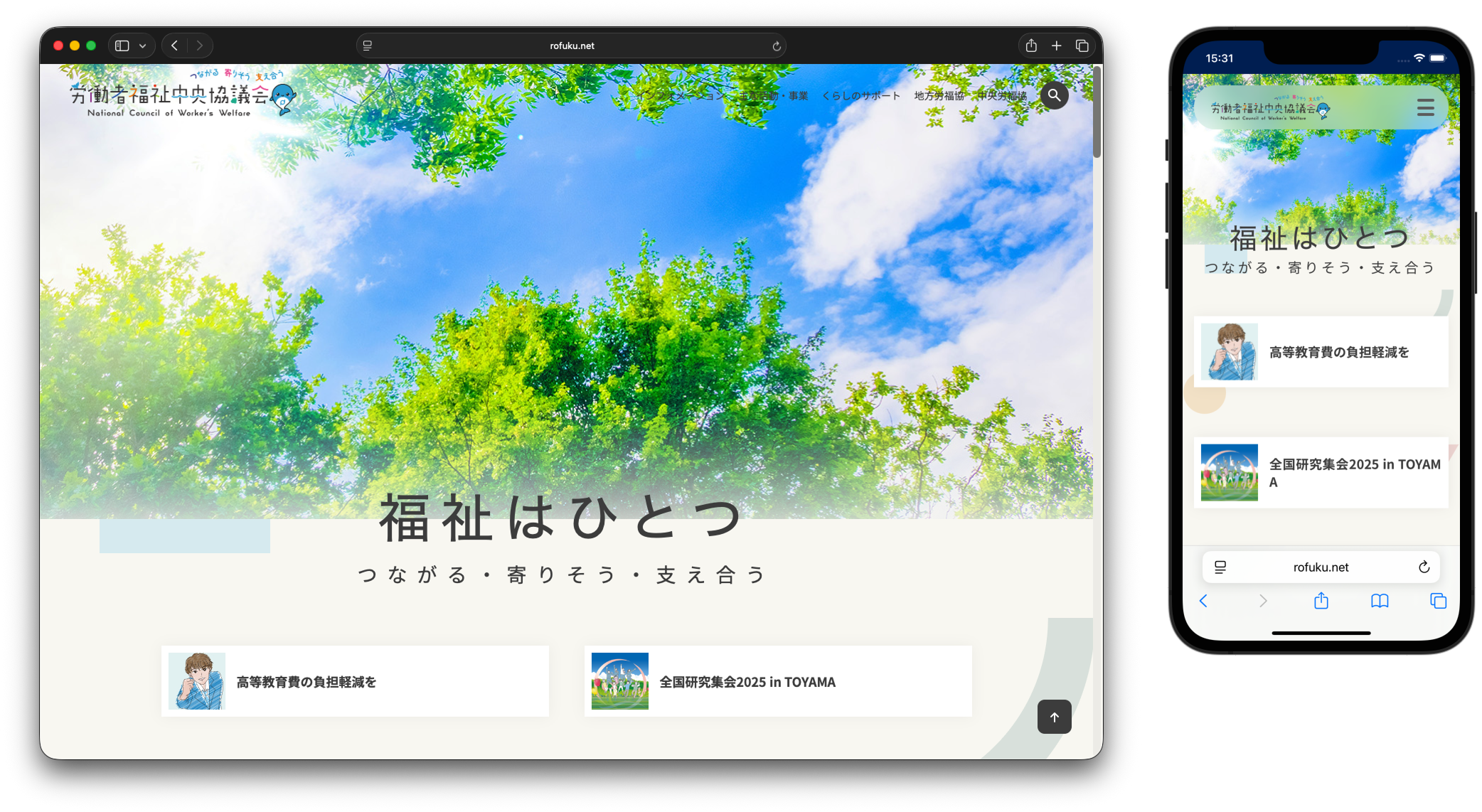Click the website search magnifier icon
The height and width of the screenshot is (812, 1482).
[1054, 95]
